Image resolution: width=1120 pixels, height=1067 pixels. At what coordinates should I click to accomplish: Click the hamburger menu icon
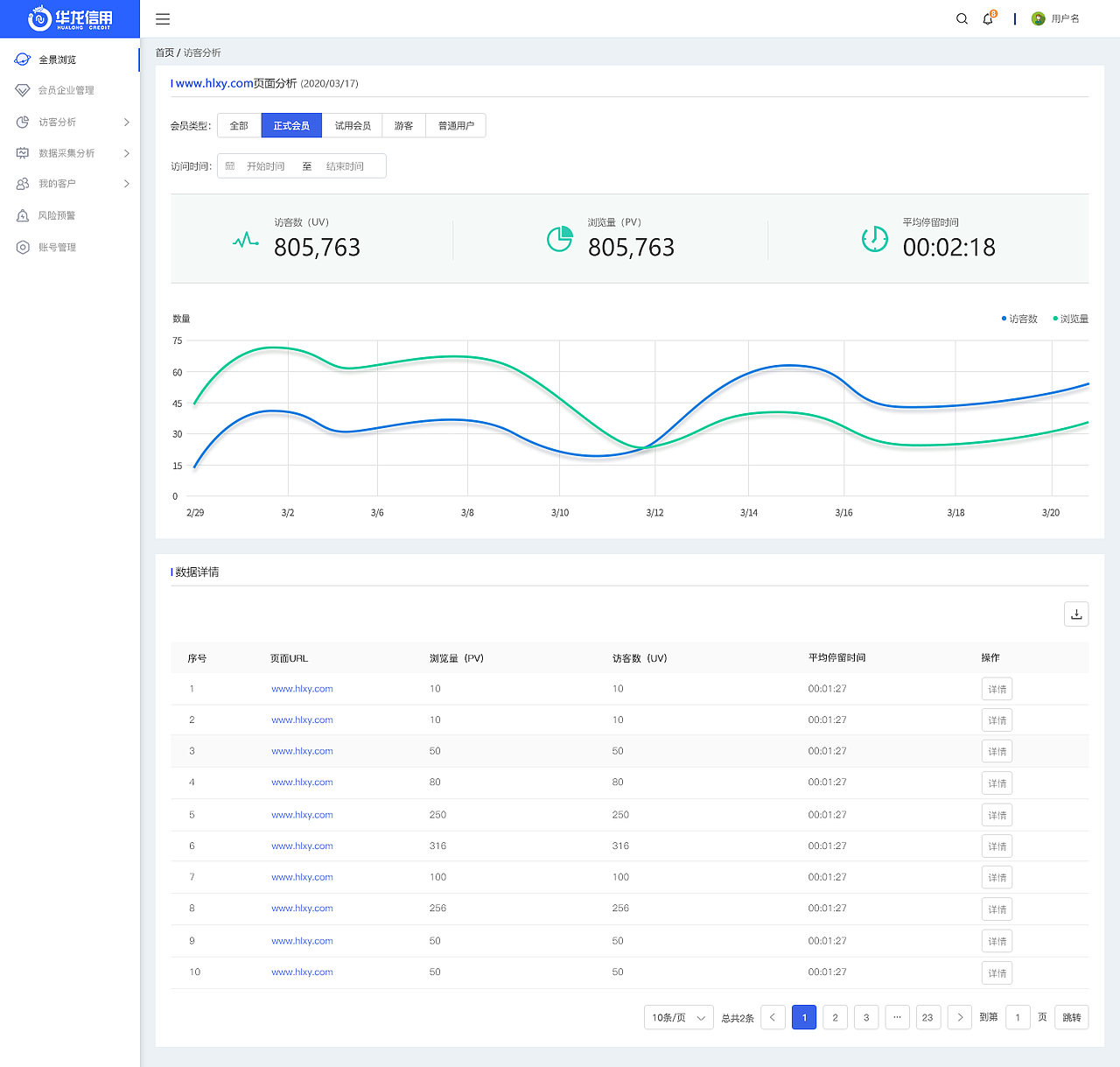pyautogui.click(x=163, y=18)
